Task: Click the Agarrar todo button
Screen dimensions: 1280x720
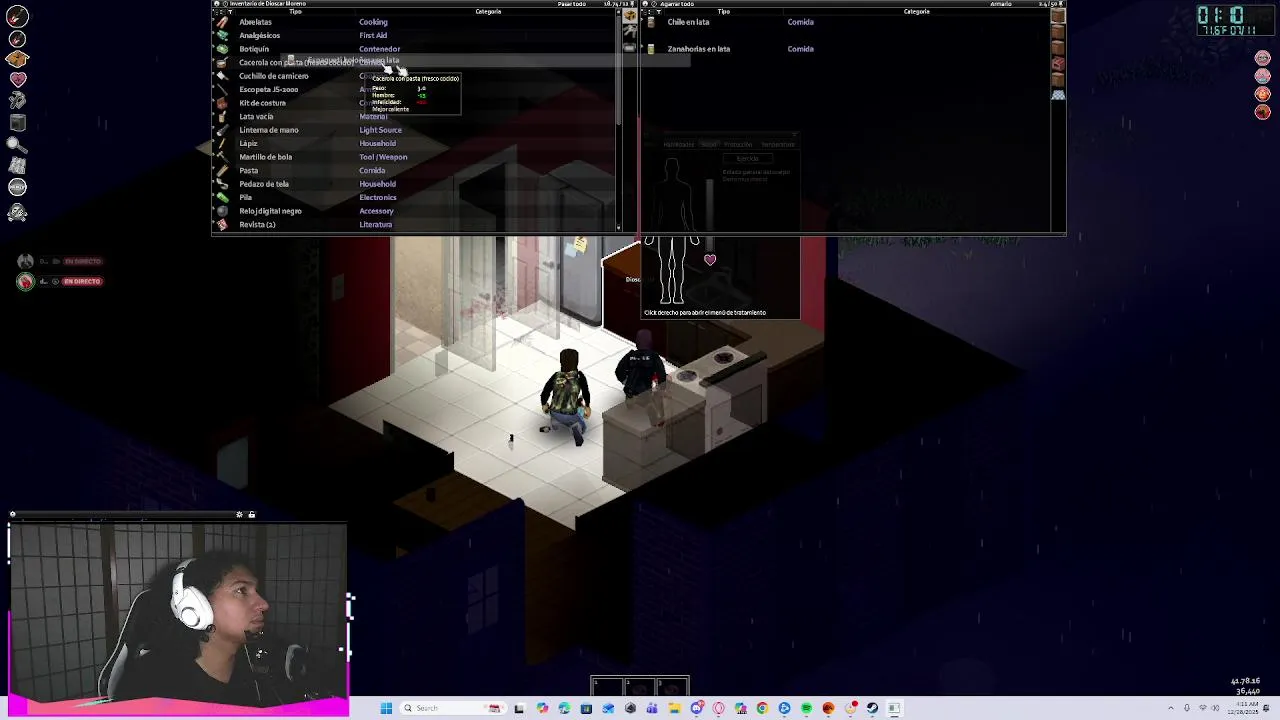Action: tap(677, 4)
